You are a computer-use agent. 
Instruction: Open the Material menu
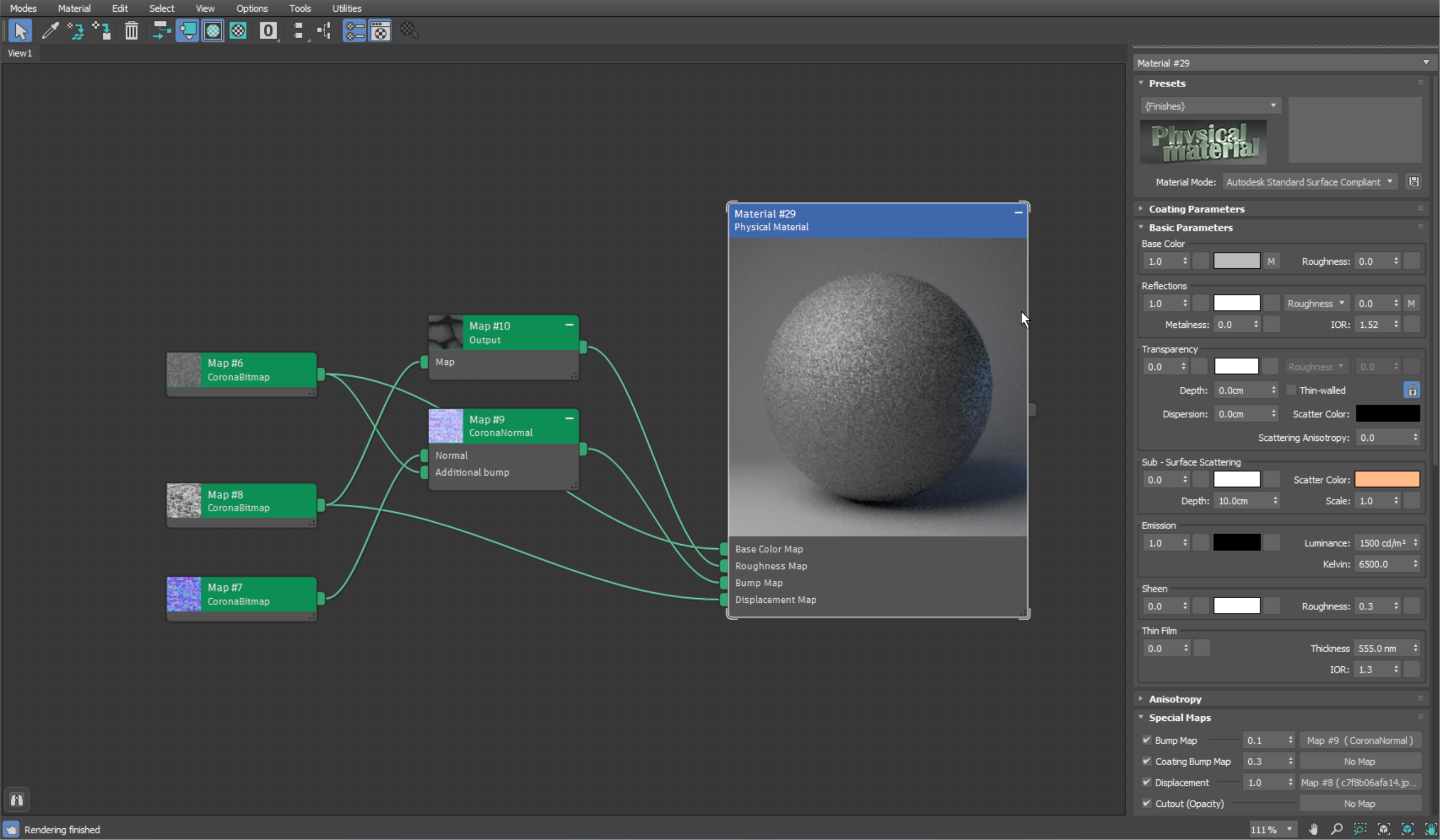click(x=74, y=8)
